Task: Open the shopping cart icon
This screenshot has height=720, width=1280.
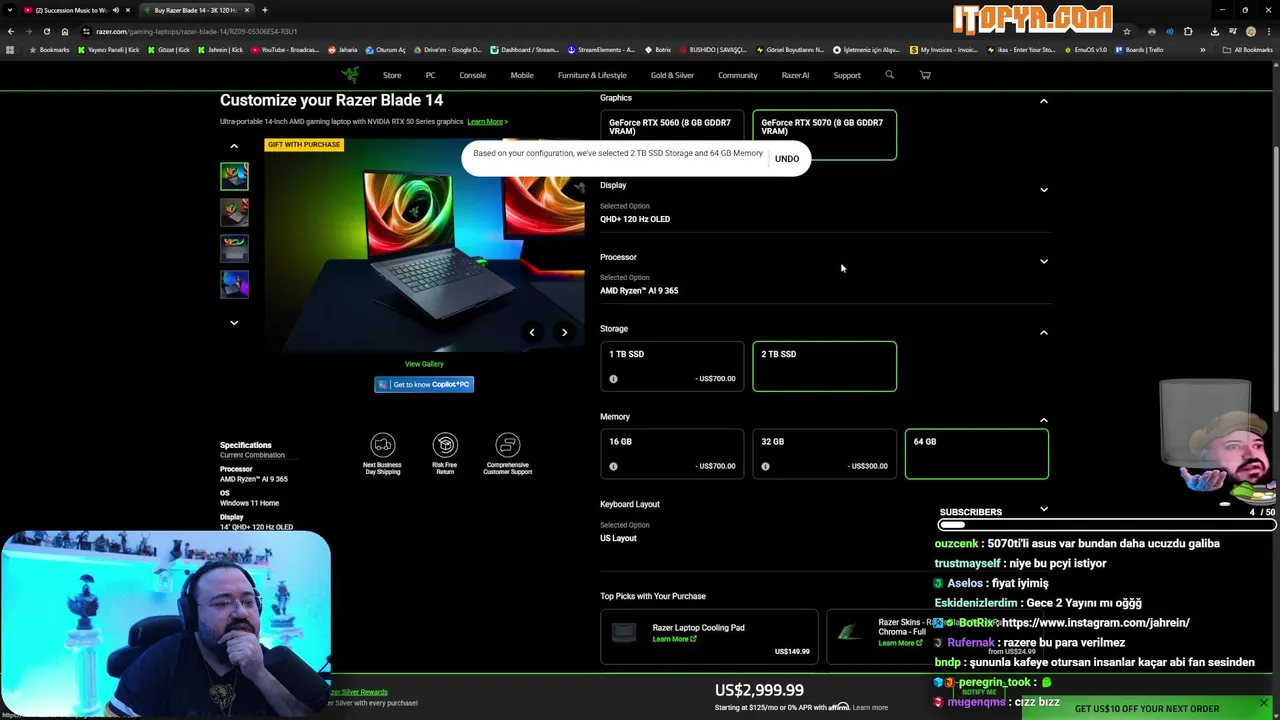Action: (925, 75)
